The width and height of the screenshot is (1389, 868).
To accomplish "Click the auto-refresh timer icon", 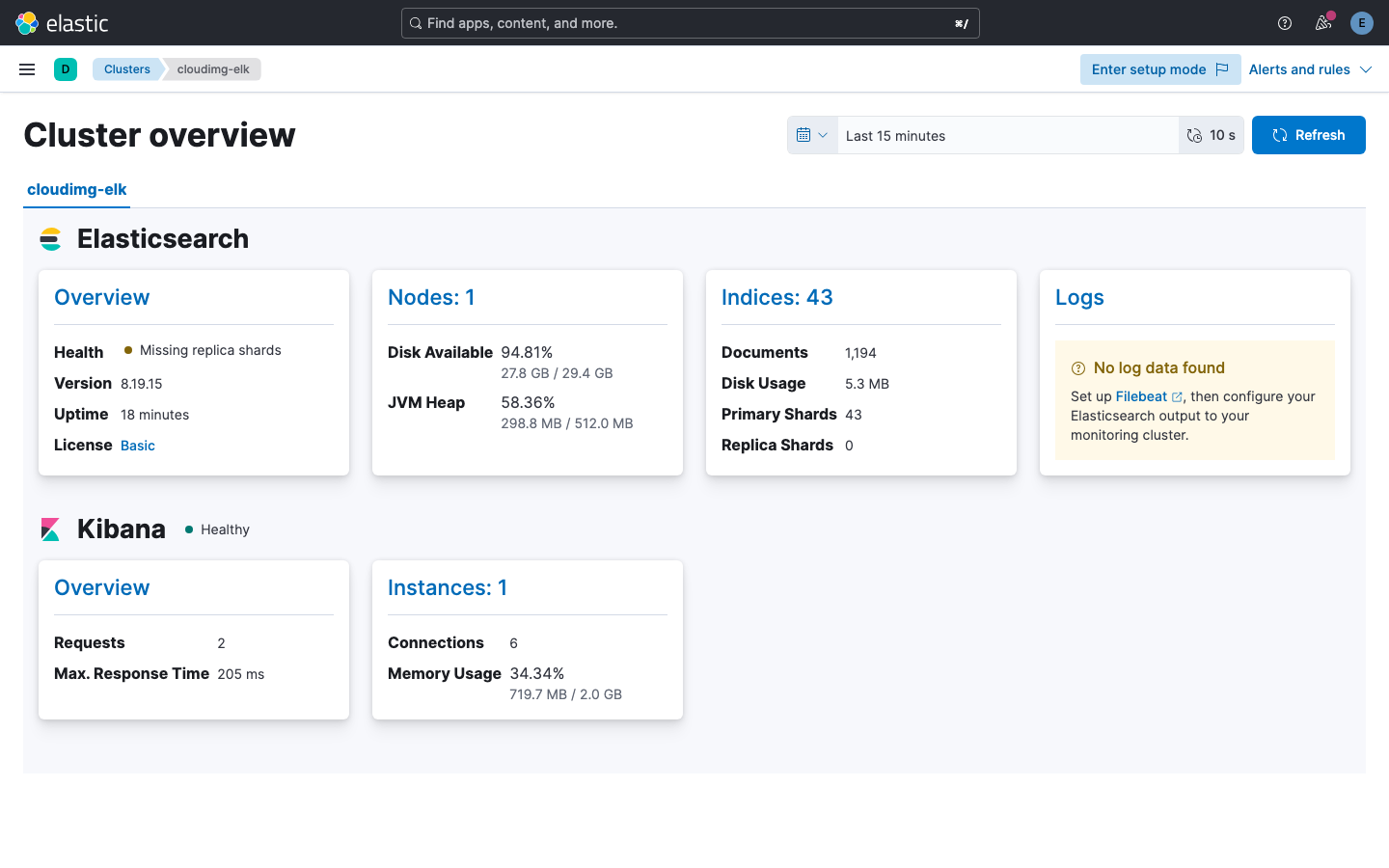I will coord(1195,135).
